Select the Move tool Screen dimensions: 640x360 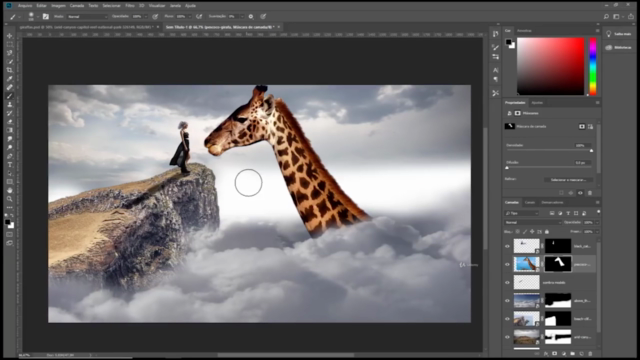[10, 36]
